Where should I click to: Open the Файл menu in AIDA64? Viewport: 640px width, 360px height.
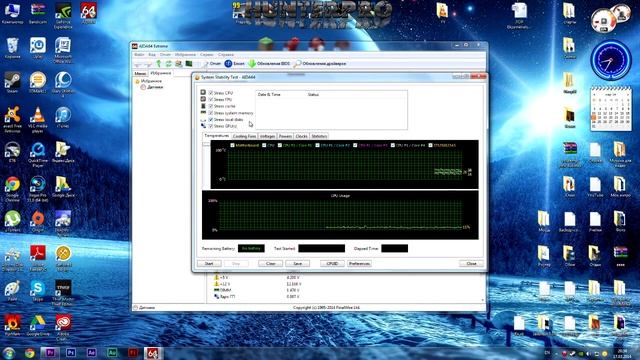139,55
